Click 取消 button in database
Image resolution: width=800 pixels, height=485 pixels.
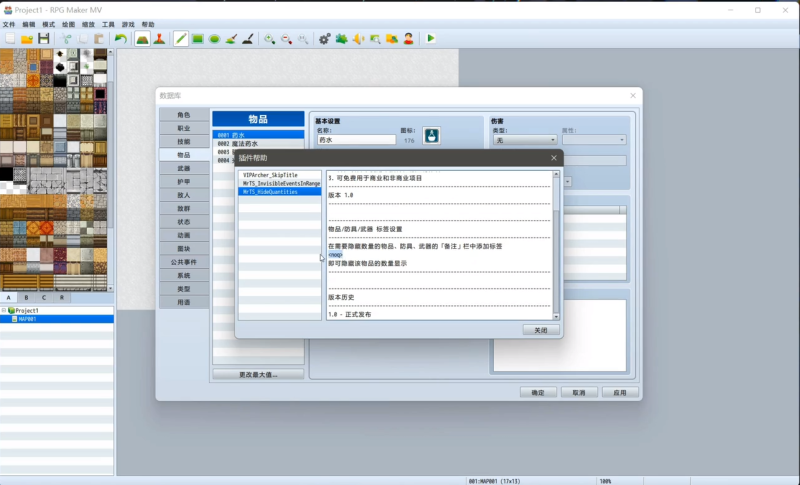pyautogui.click(x=579, y=393)
